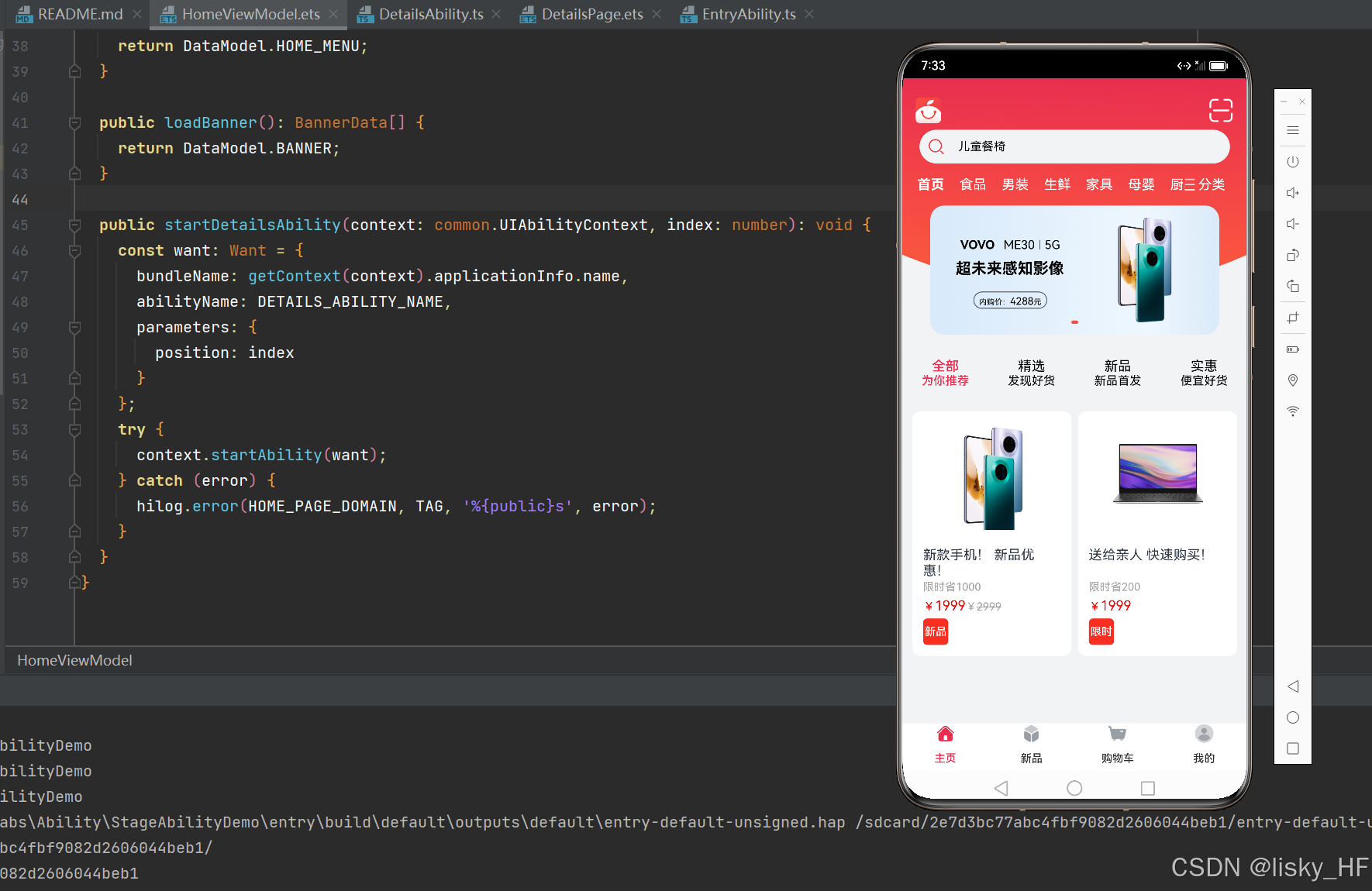Viewport: 1372px width, 891px height.
Task: Click startAbility call on line 54
Action: point(266,455)
